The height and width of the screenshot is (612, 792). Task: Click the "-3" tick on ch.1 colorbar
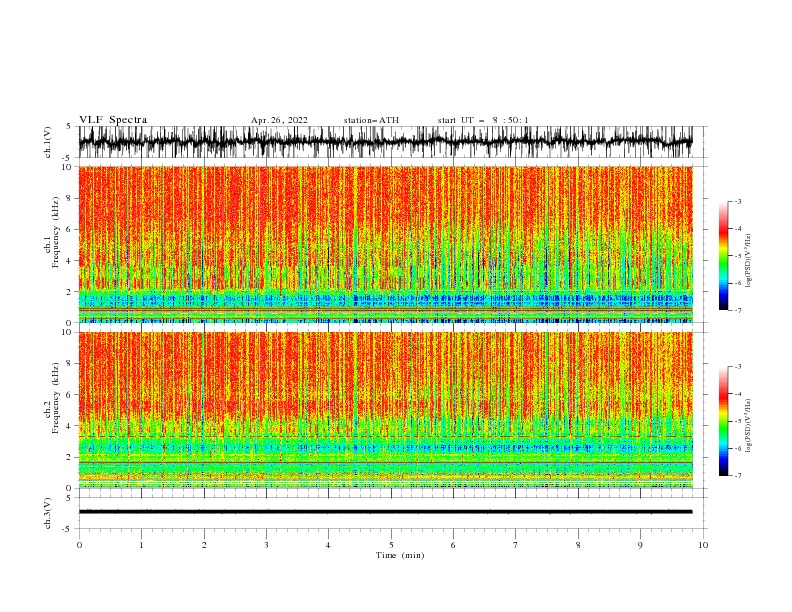click(x=737, y=201)
